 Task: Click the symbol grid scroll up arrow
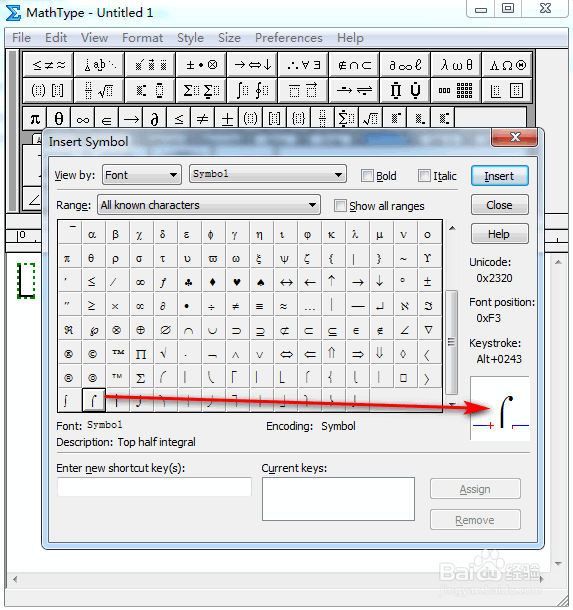(452, 228)
